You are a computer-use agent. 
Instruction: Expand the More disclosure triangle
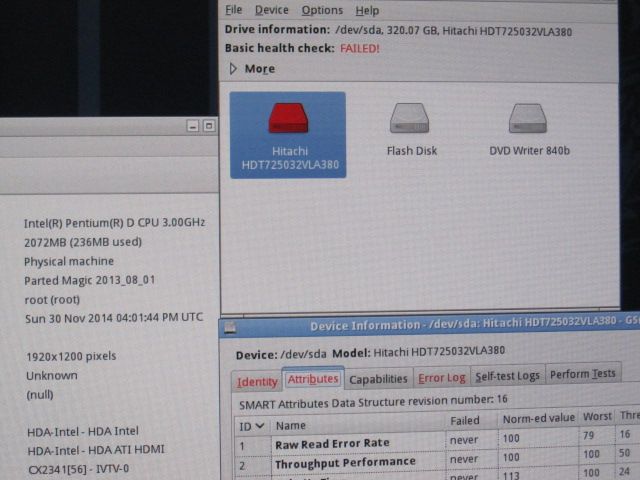tap(233, 69)
